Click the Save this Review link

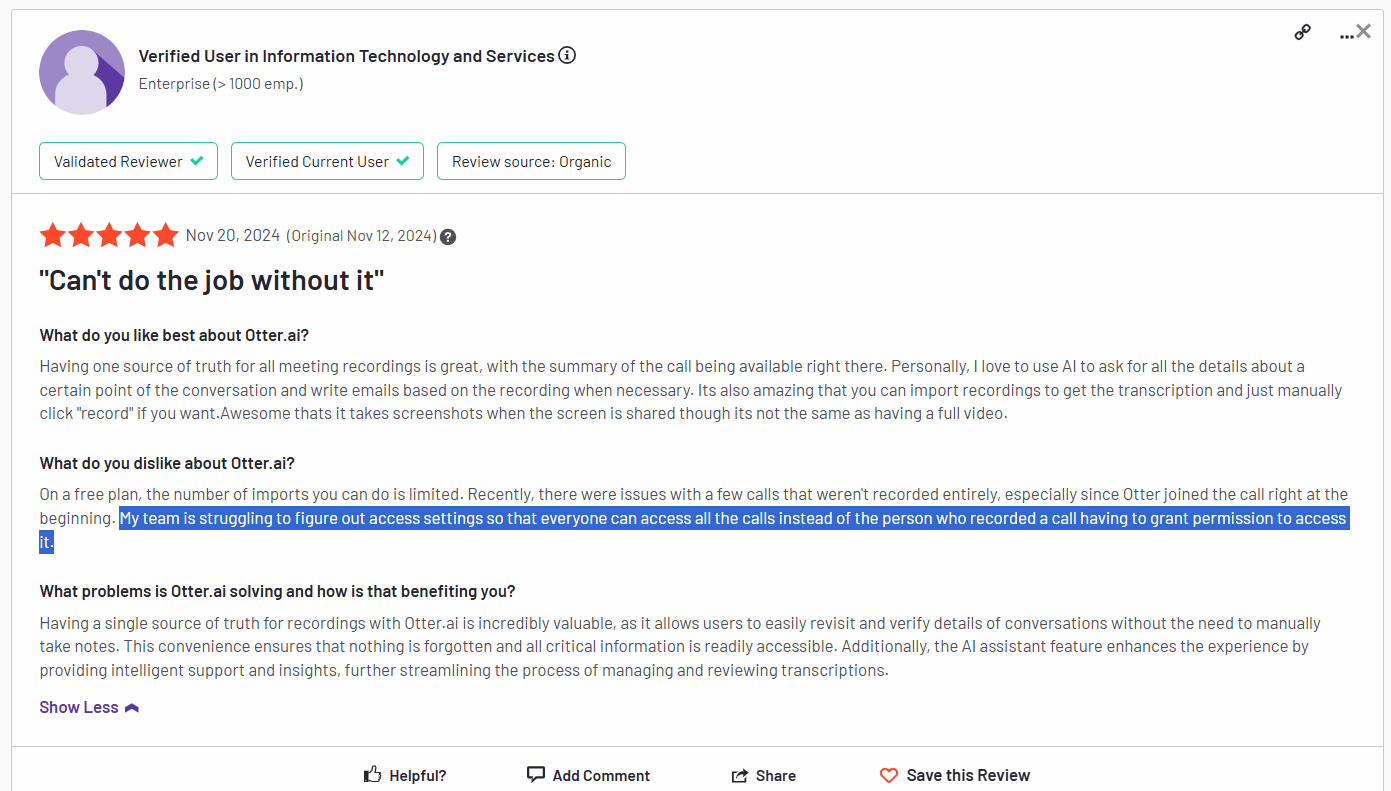968,775
